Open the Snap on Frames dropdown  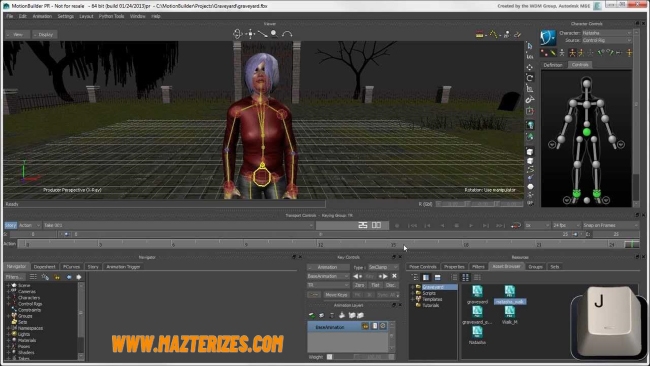point(610,225)
